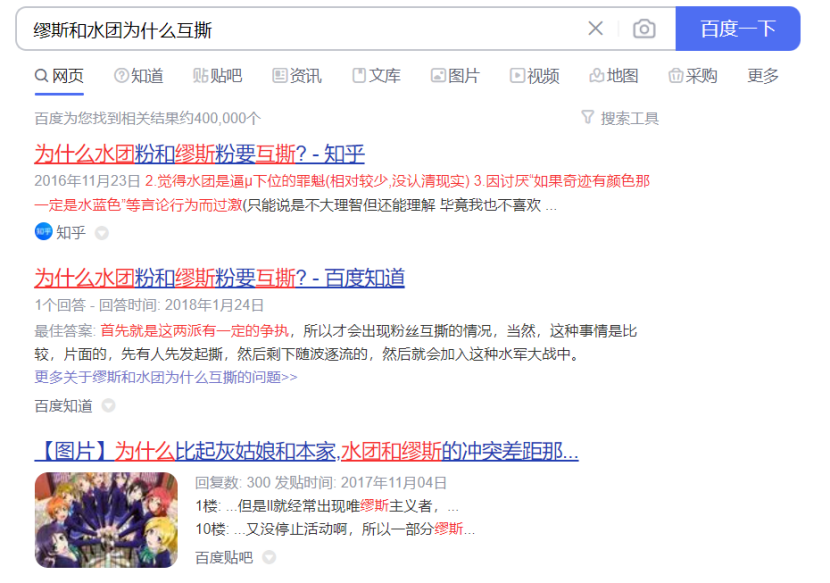Focus the search query input field
The image size is (830, 583).
(302, 29)
